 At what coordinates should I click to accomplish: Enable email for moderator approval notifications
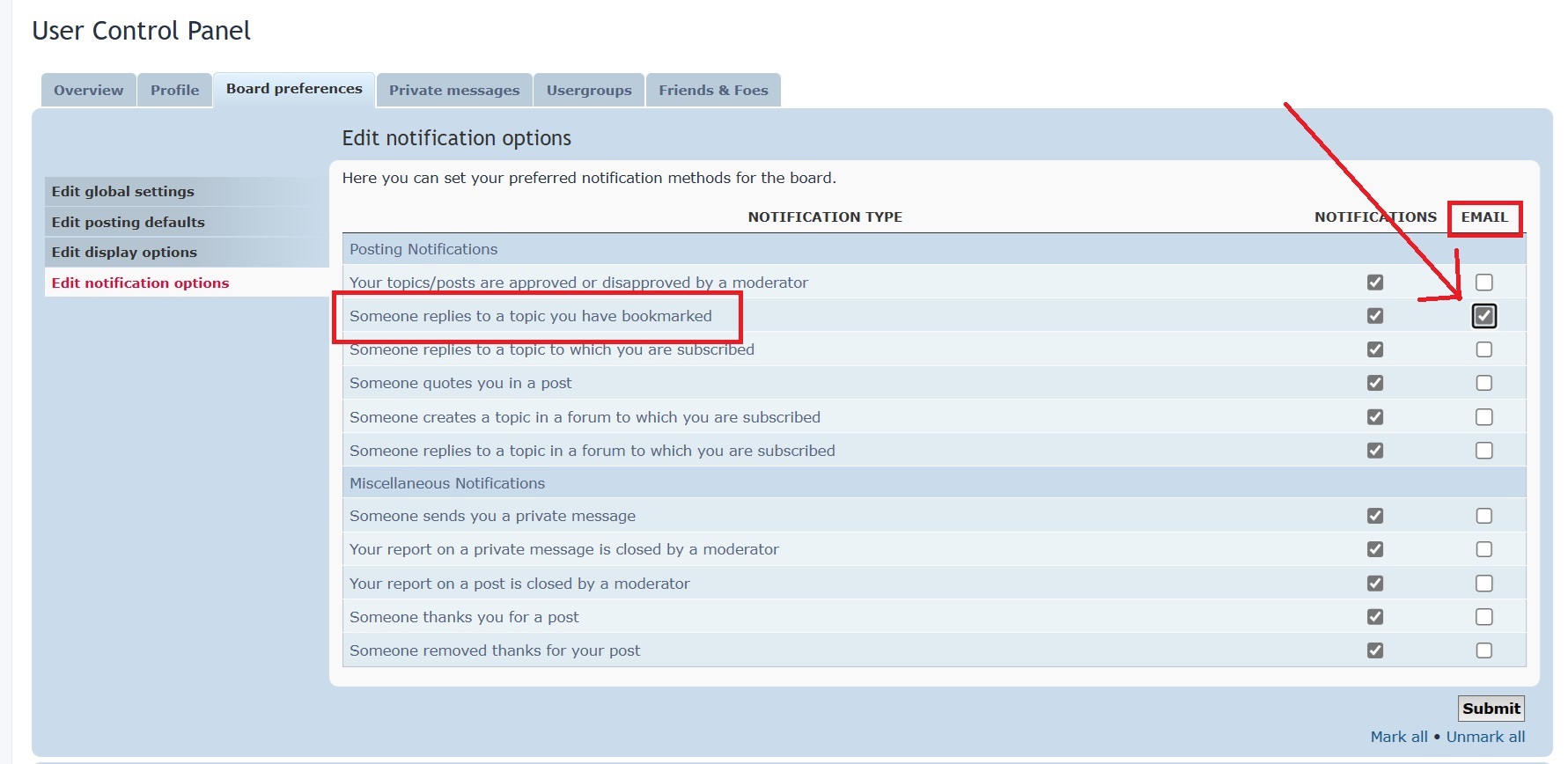click(1484, 283)
